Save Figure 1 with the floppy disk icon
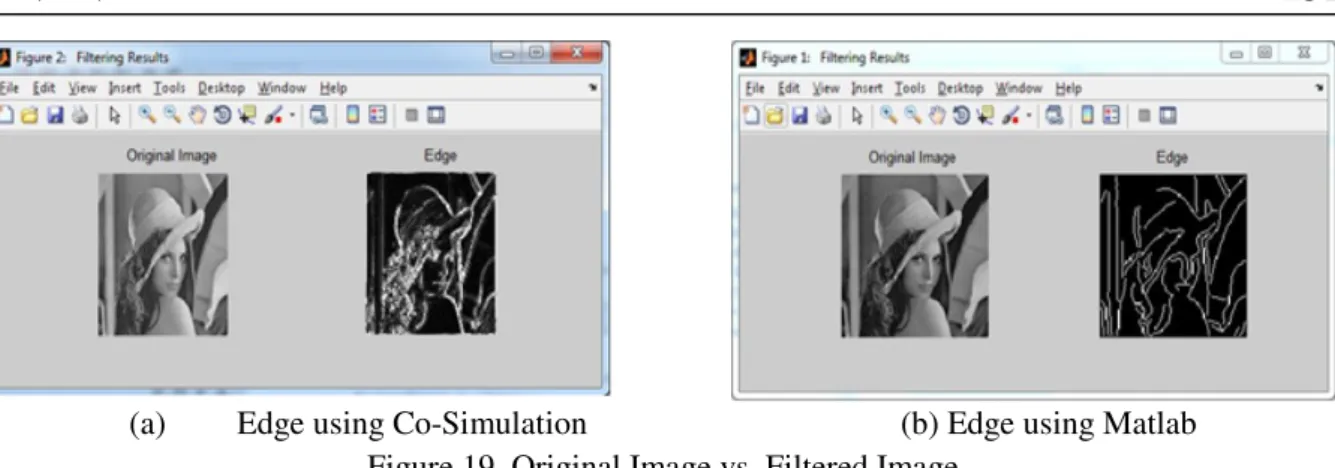The image size is (1335, 468). pyautogui.click(x=800, y=115)
